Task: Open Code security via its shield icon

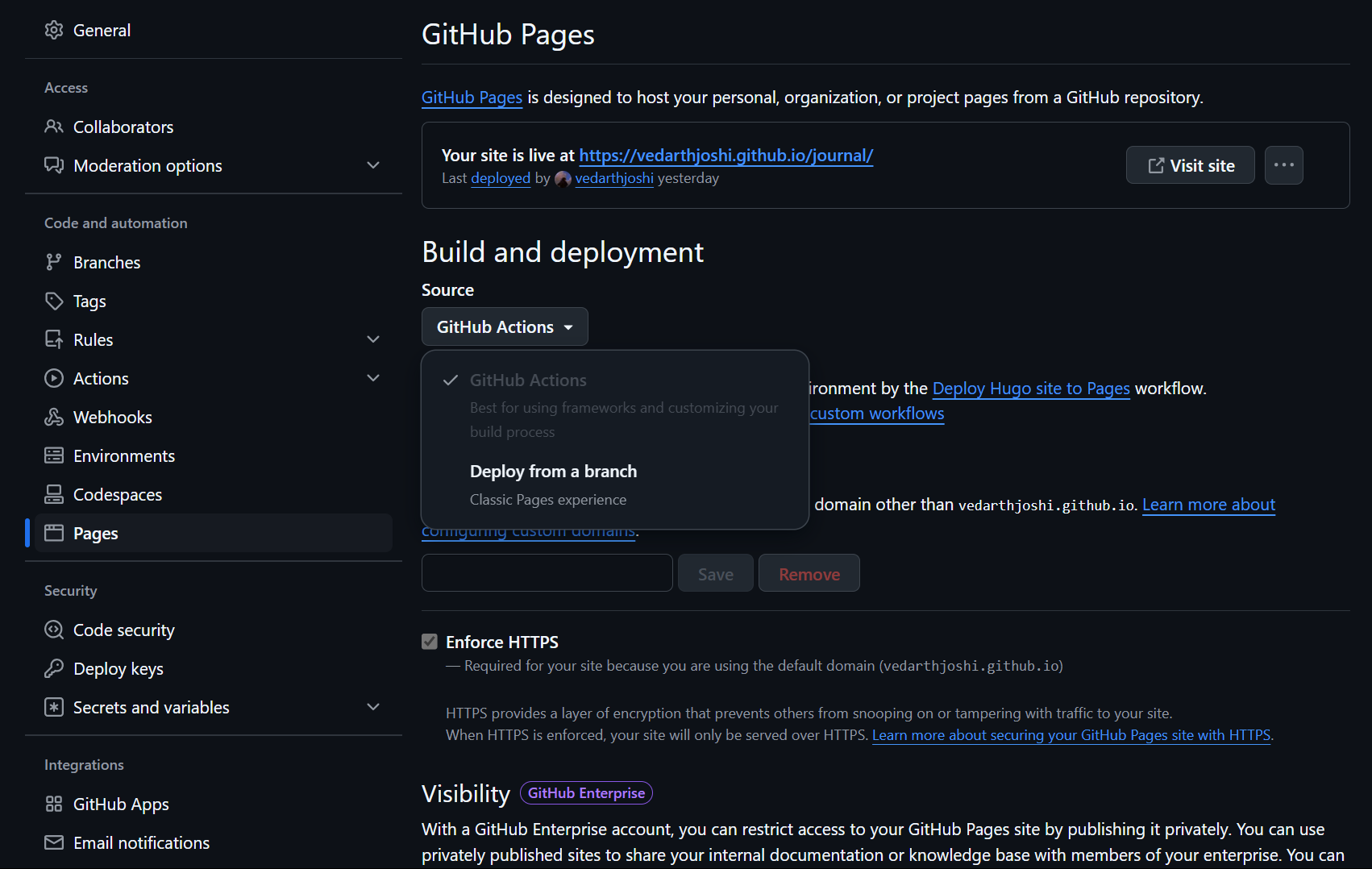Action: point(54,629)
